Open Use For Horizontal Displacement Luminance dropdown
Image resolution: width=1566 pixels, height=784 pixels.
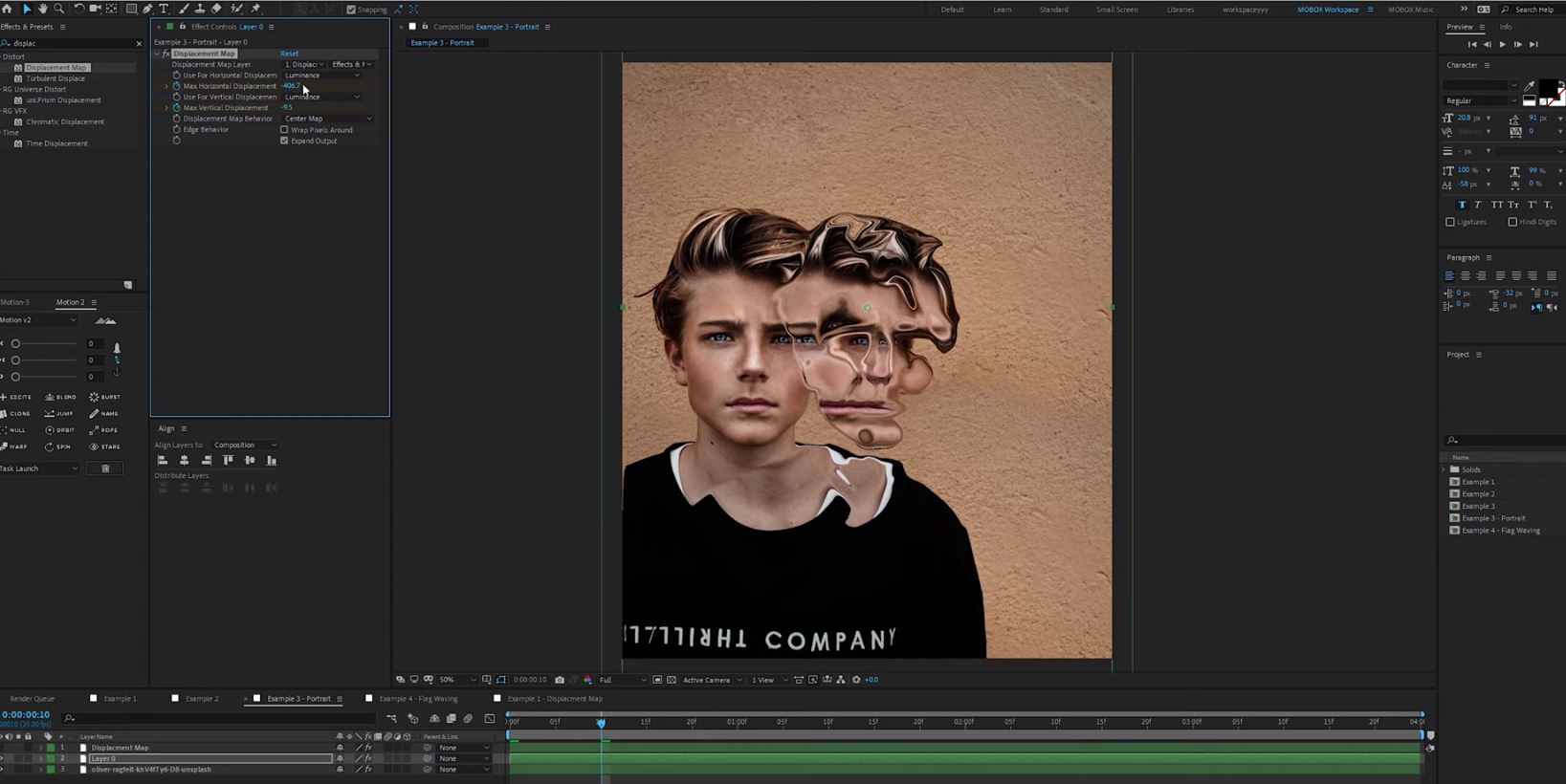pyautogui.click(x=322, y=76)
